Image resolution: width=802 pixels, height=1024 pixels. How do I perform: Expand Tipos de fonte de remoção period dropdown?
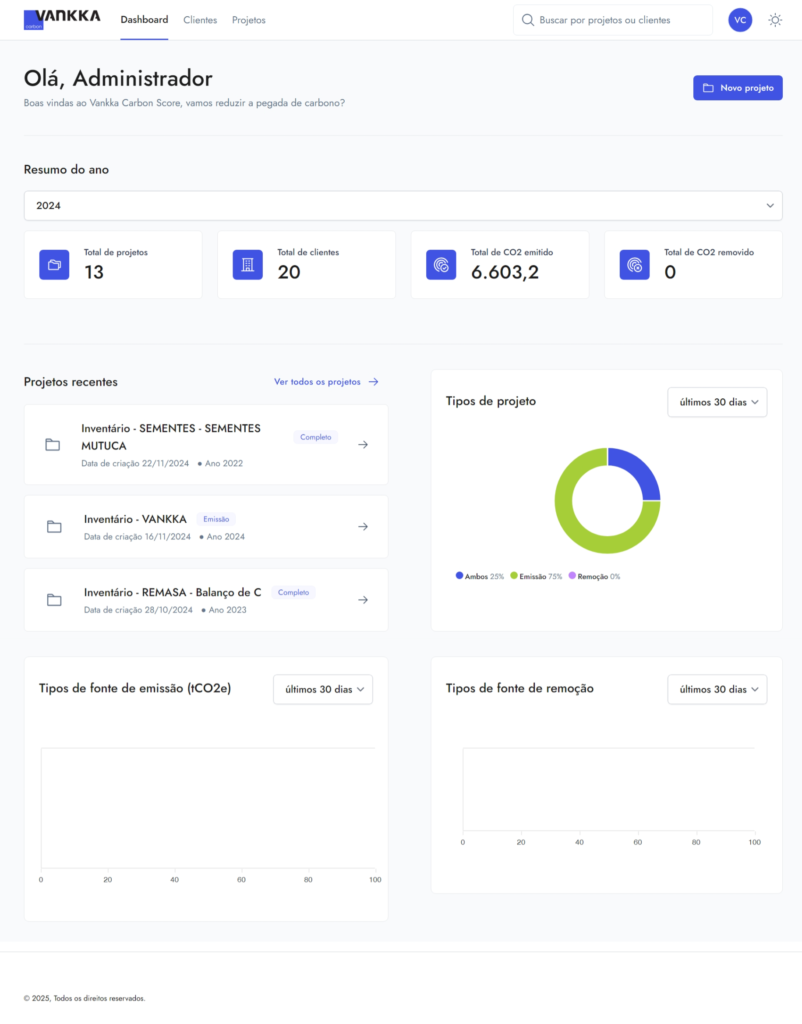coord(717,689)
